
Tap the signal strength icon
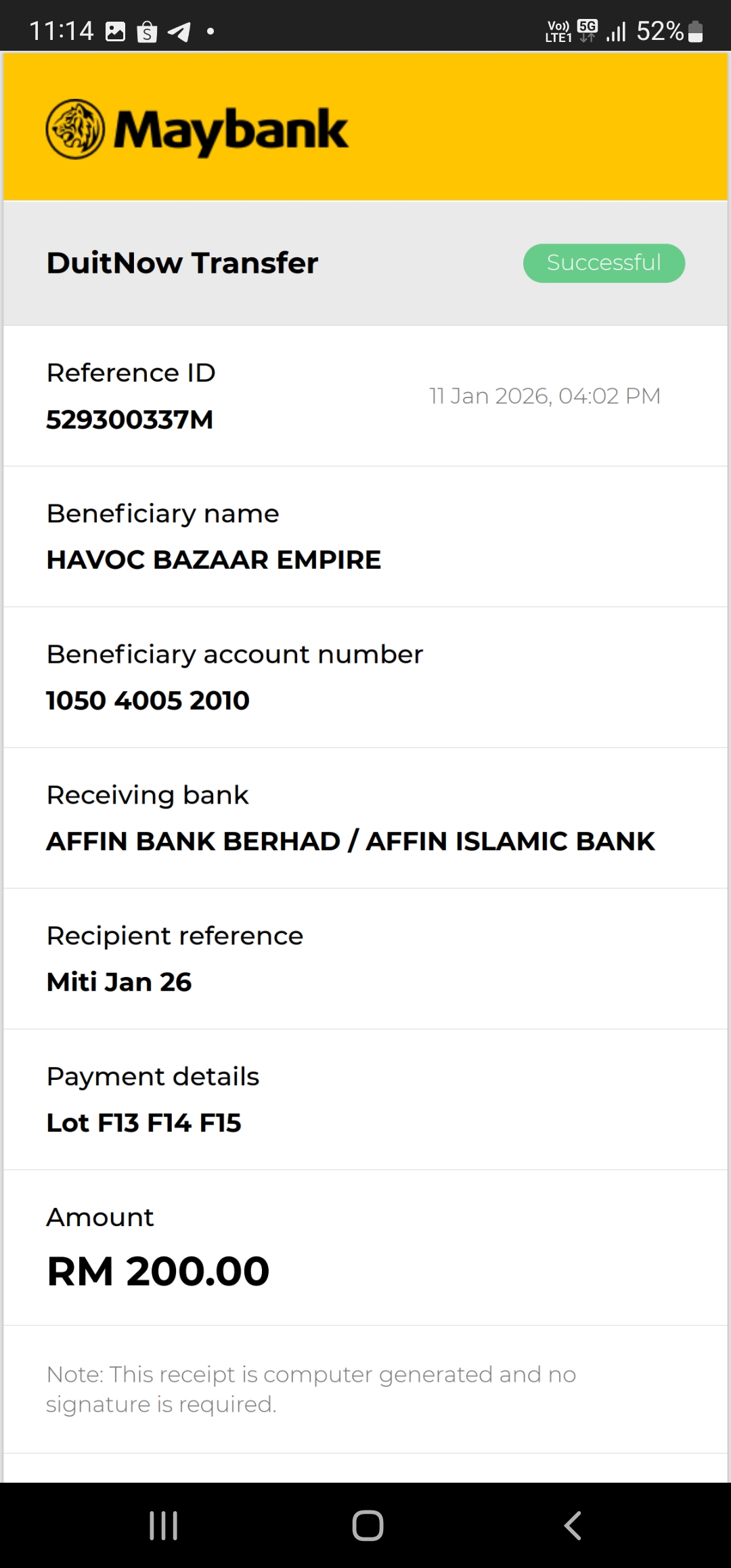coord(616,31)
